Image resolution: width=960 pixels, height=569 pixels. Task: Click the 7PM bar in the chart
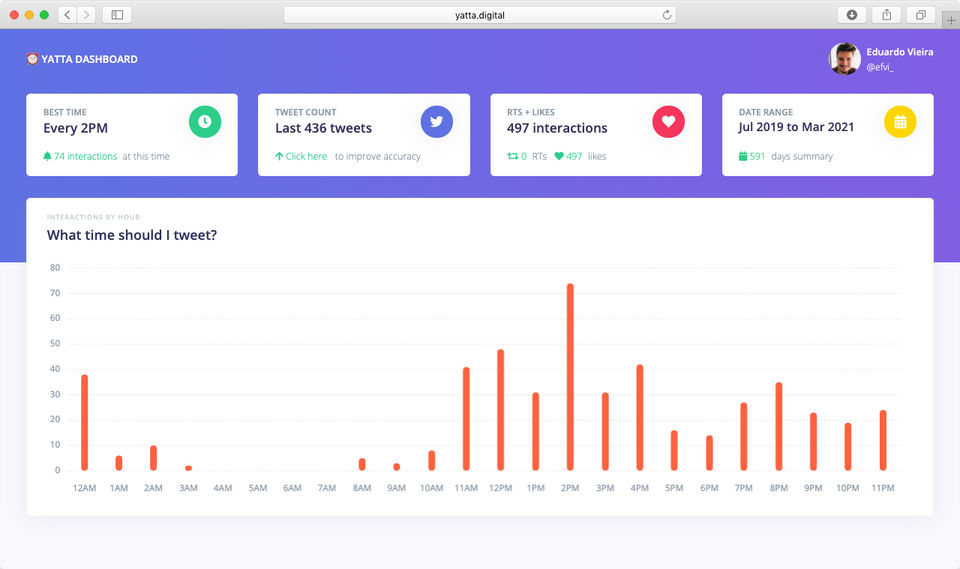[744, 436]
